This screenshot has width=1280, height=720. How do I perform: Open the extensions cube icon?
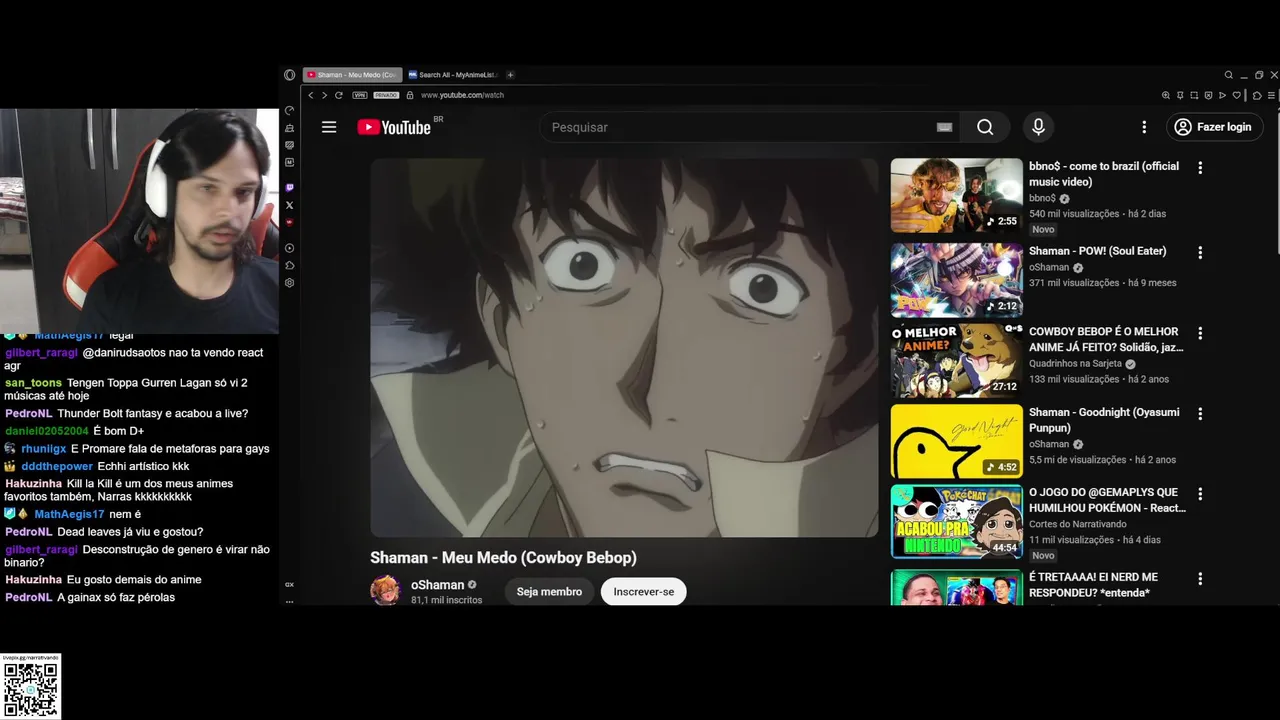(1257, 95)
